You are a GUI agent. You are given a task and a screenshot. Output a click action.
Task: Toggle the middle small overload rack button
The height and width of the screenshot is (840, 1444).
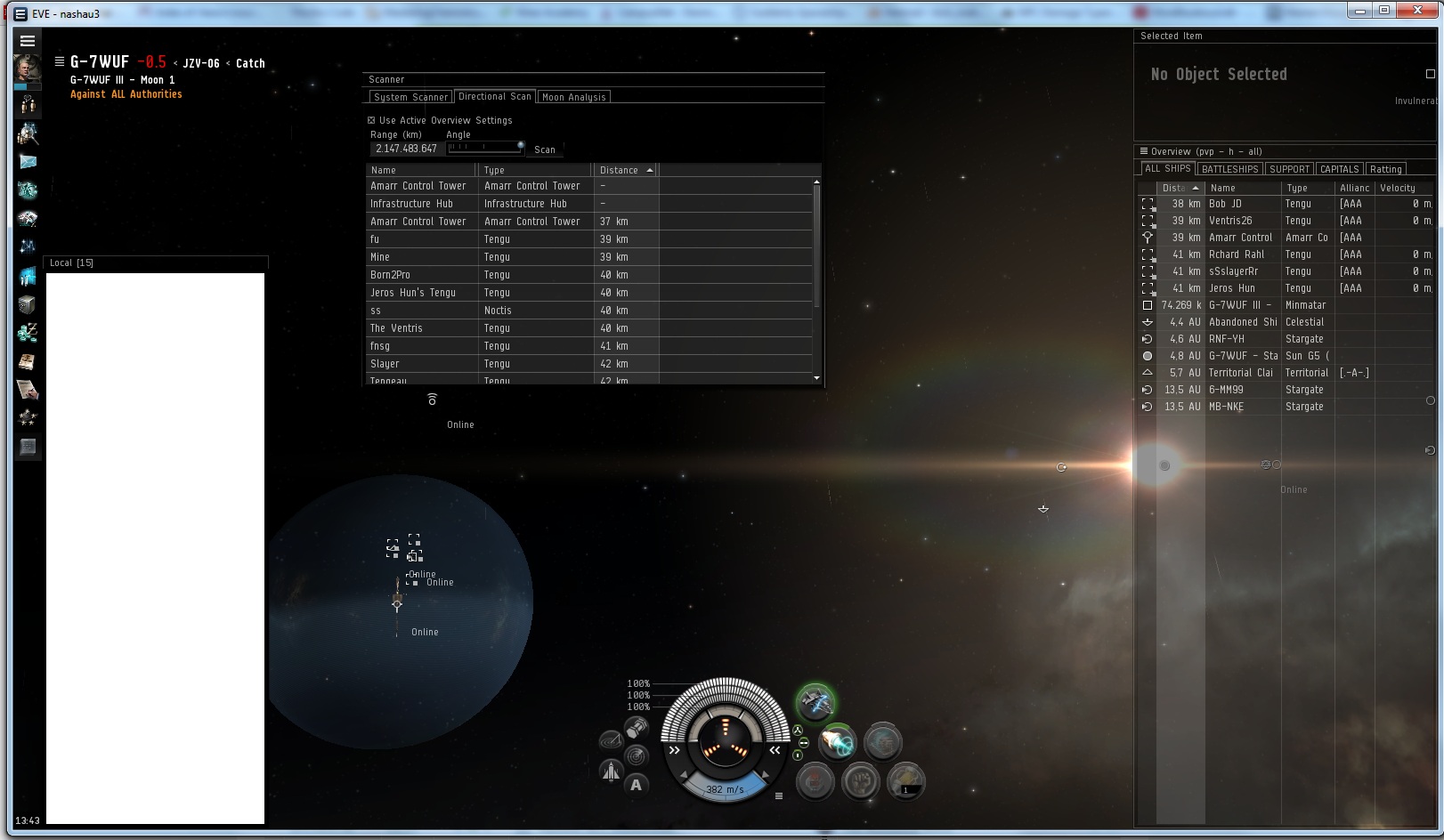click(804, 743)
